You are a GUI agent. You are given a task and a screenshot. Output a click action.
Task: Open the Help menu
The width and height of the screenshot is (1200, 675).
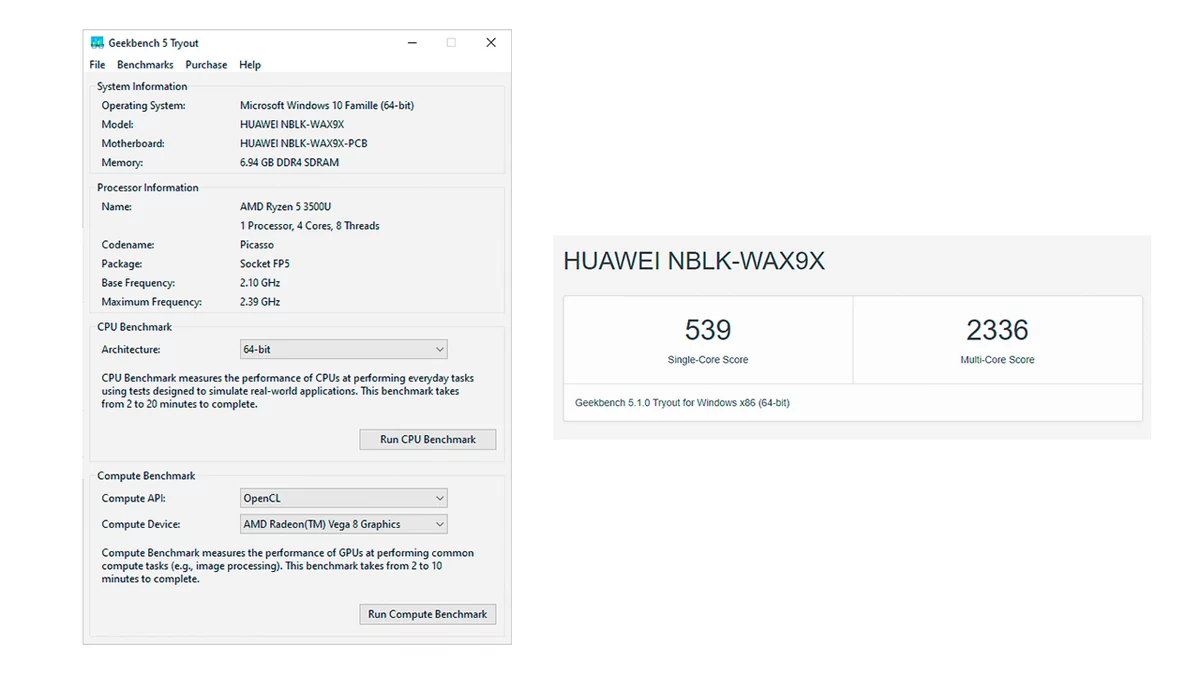click(250, 65)
